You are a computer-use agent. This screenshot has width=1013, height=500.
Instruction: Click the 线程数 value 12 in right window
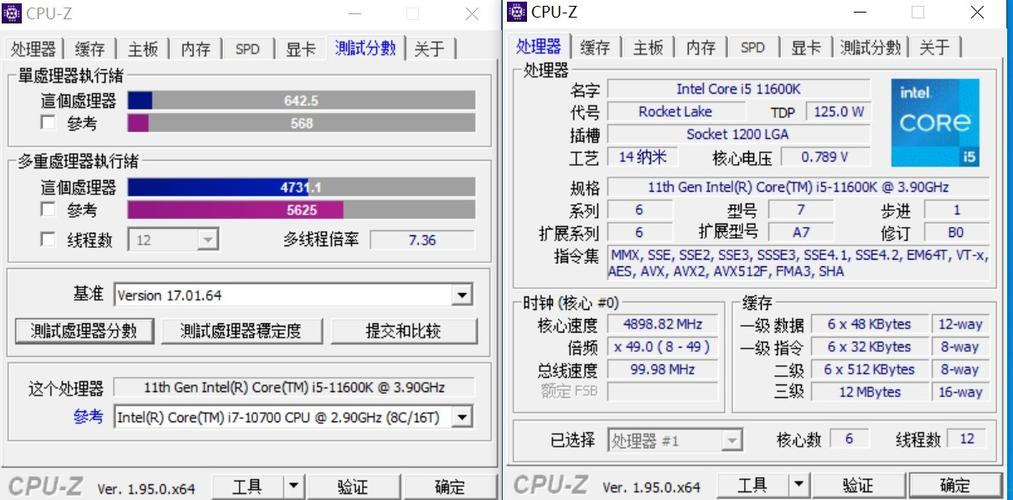(x=966, y=439)
